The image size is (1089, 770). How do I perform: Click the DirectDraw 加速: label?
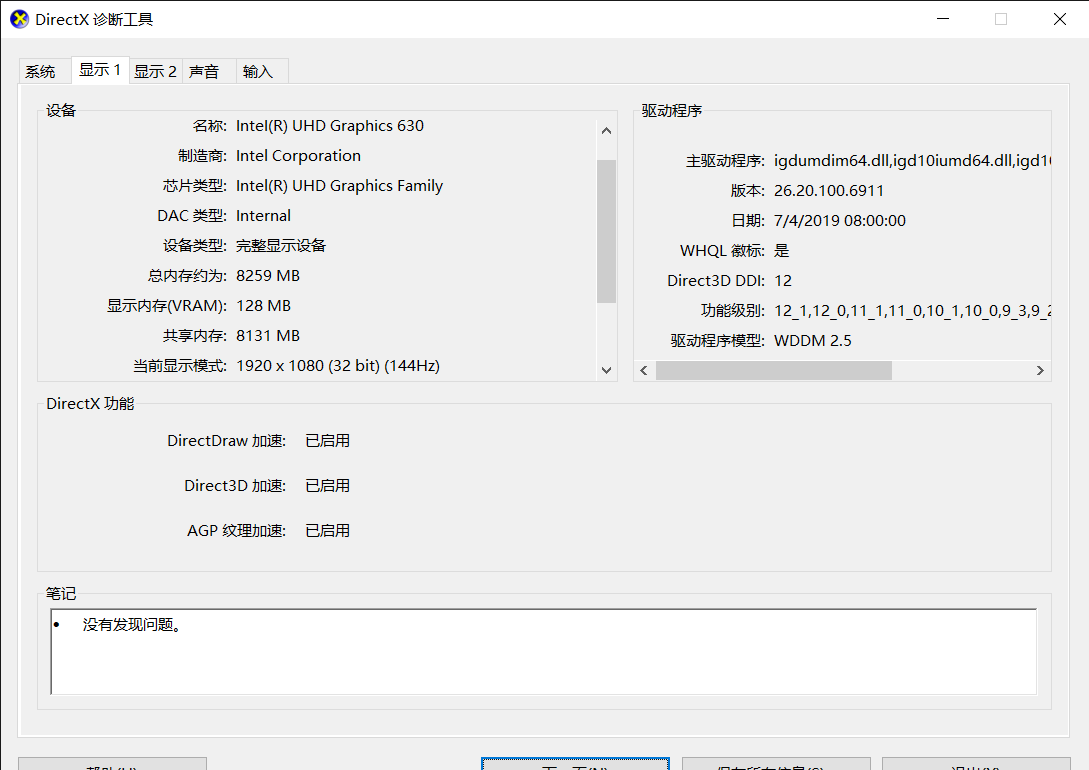226,441
